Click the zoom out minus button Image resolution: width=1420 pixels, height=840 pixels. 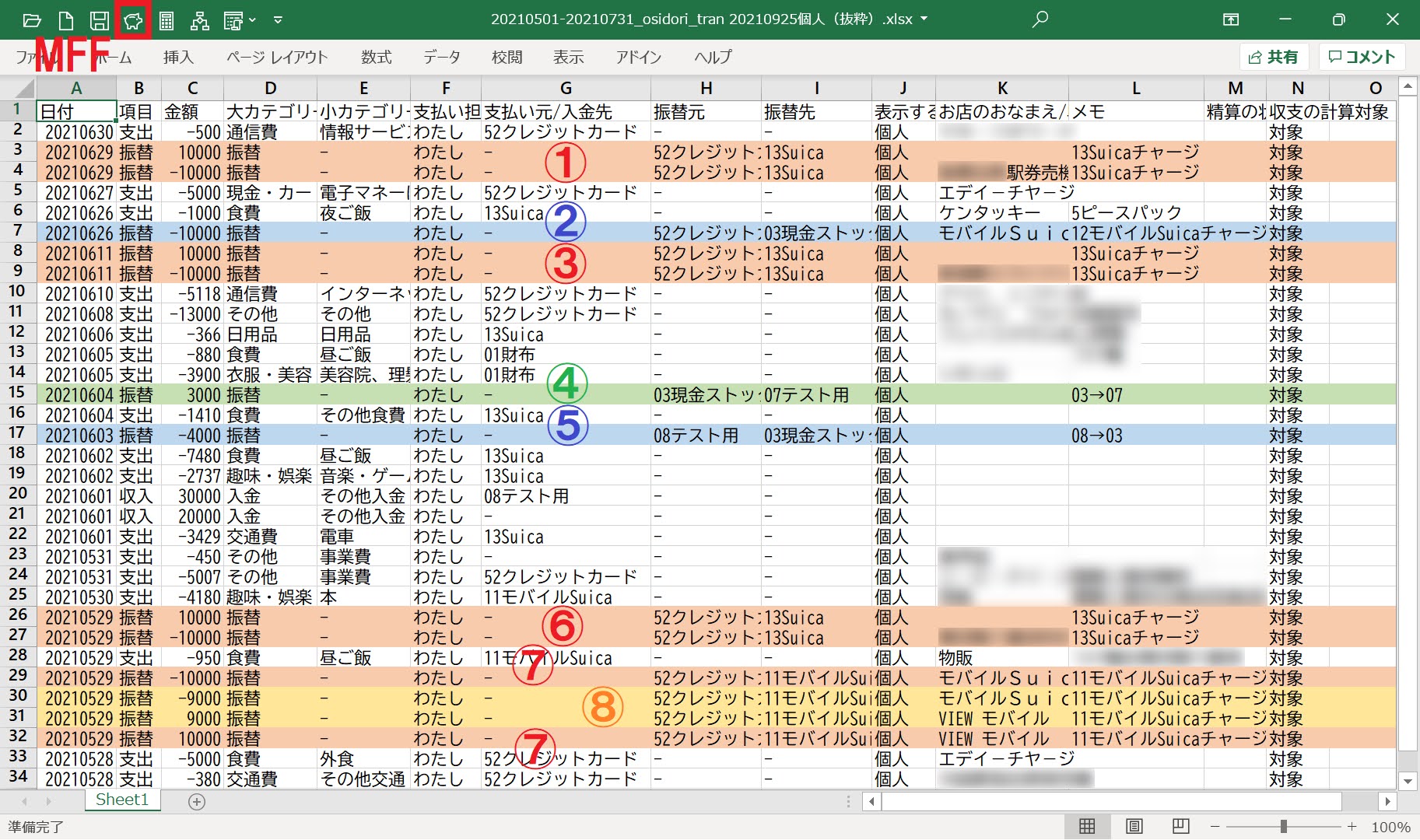pyautogui.click(x=1215, y=826)
